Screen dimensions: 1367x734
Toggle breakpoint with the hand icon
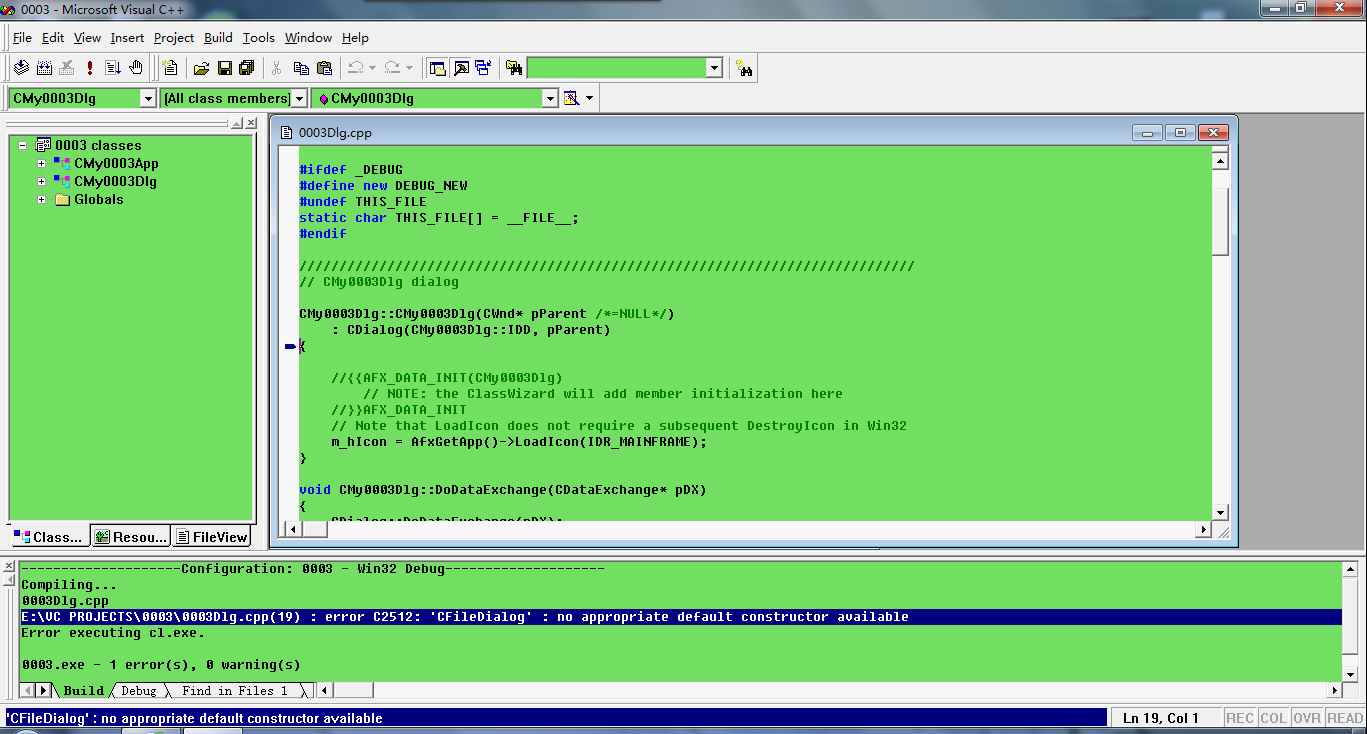[136, 68]
